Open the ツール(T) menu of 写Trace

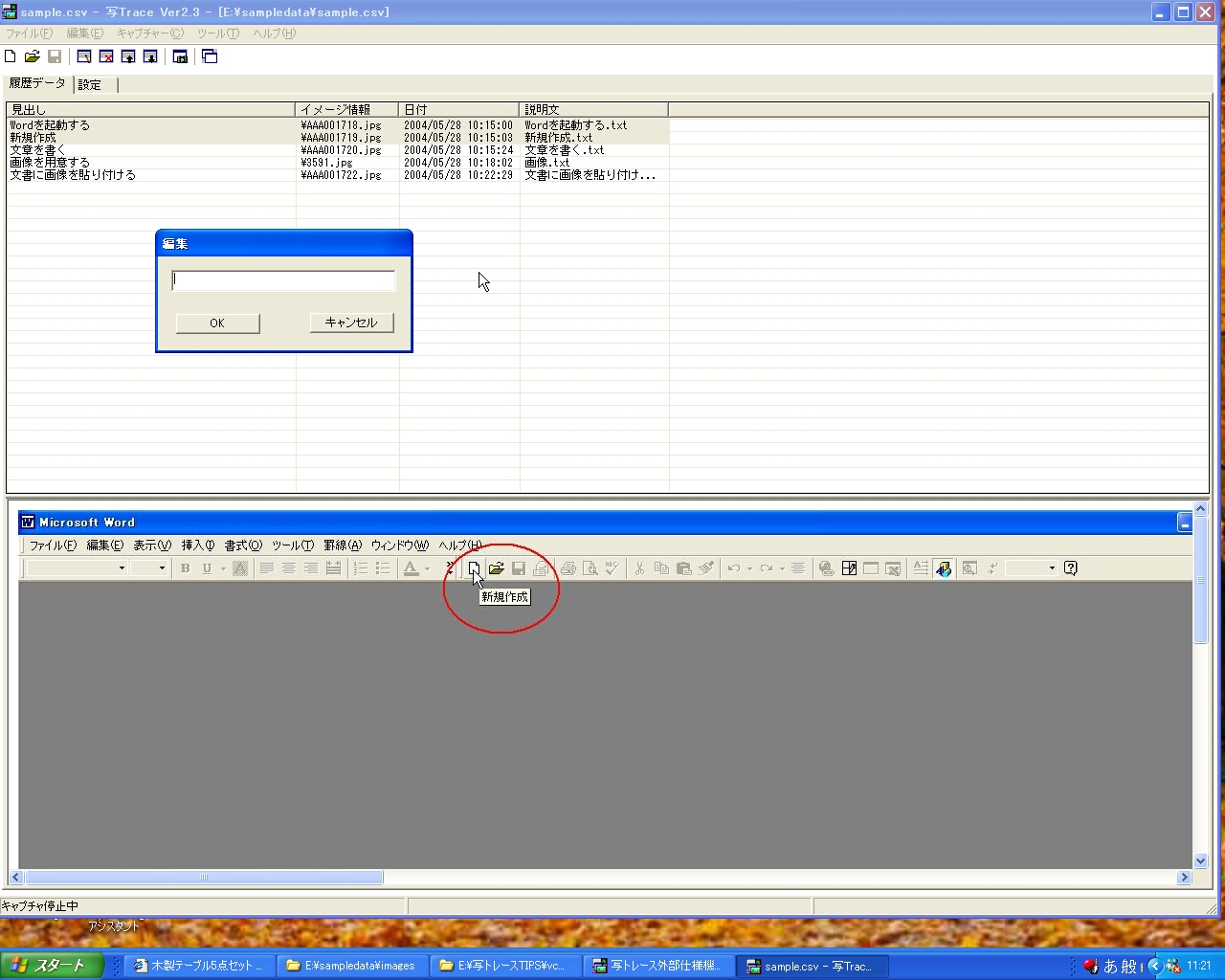tap(218, 33)
